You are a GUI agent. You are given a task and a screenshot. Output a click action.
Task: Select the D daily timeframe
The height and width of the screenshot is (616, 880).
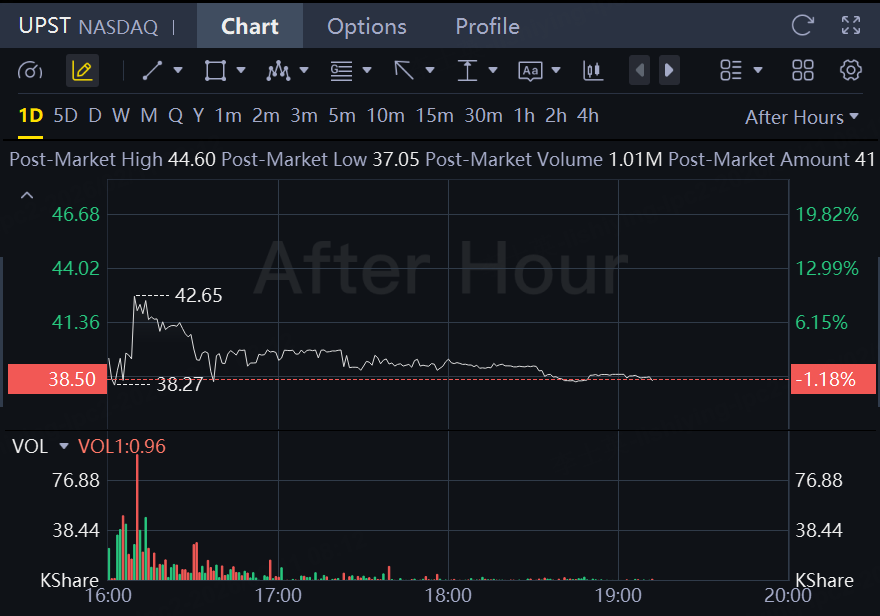(95, 116)
